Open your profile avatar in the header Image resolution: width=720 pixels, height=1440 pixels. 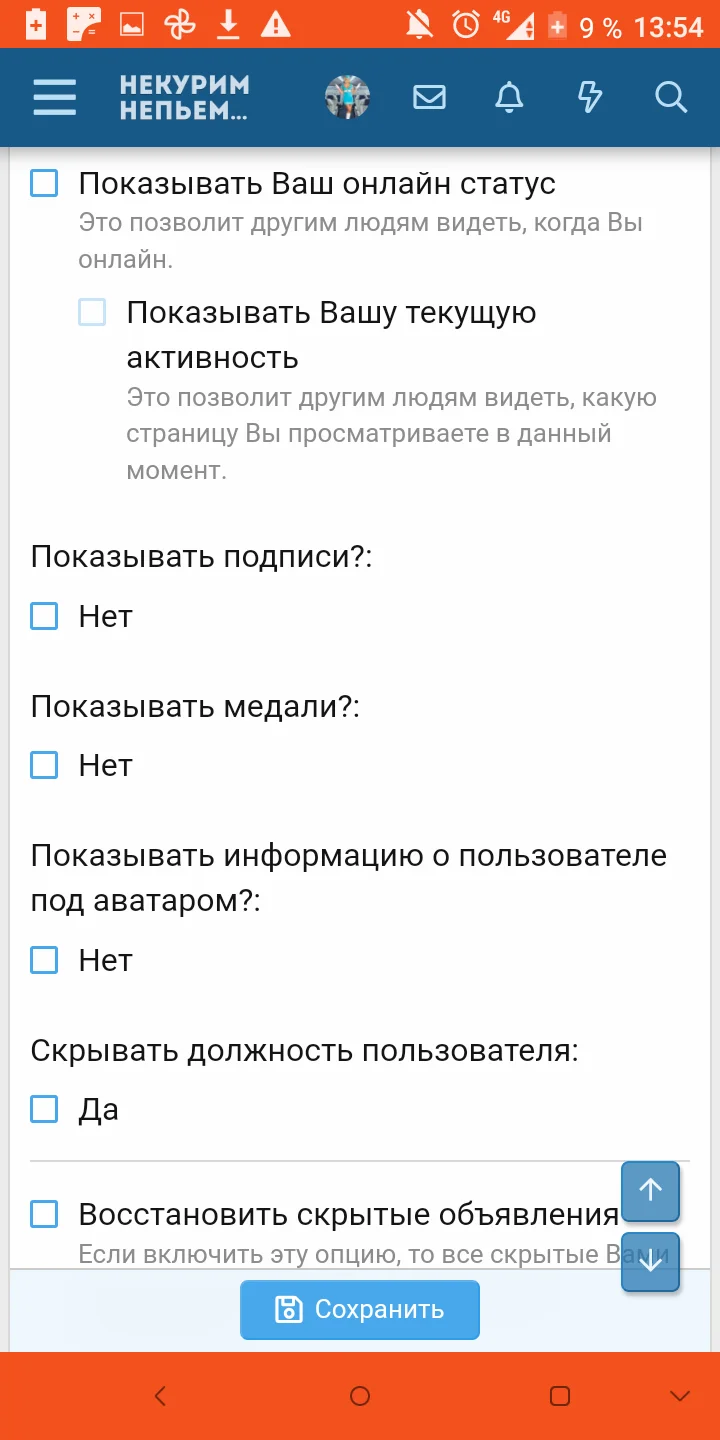[347, 97]
